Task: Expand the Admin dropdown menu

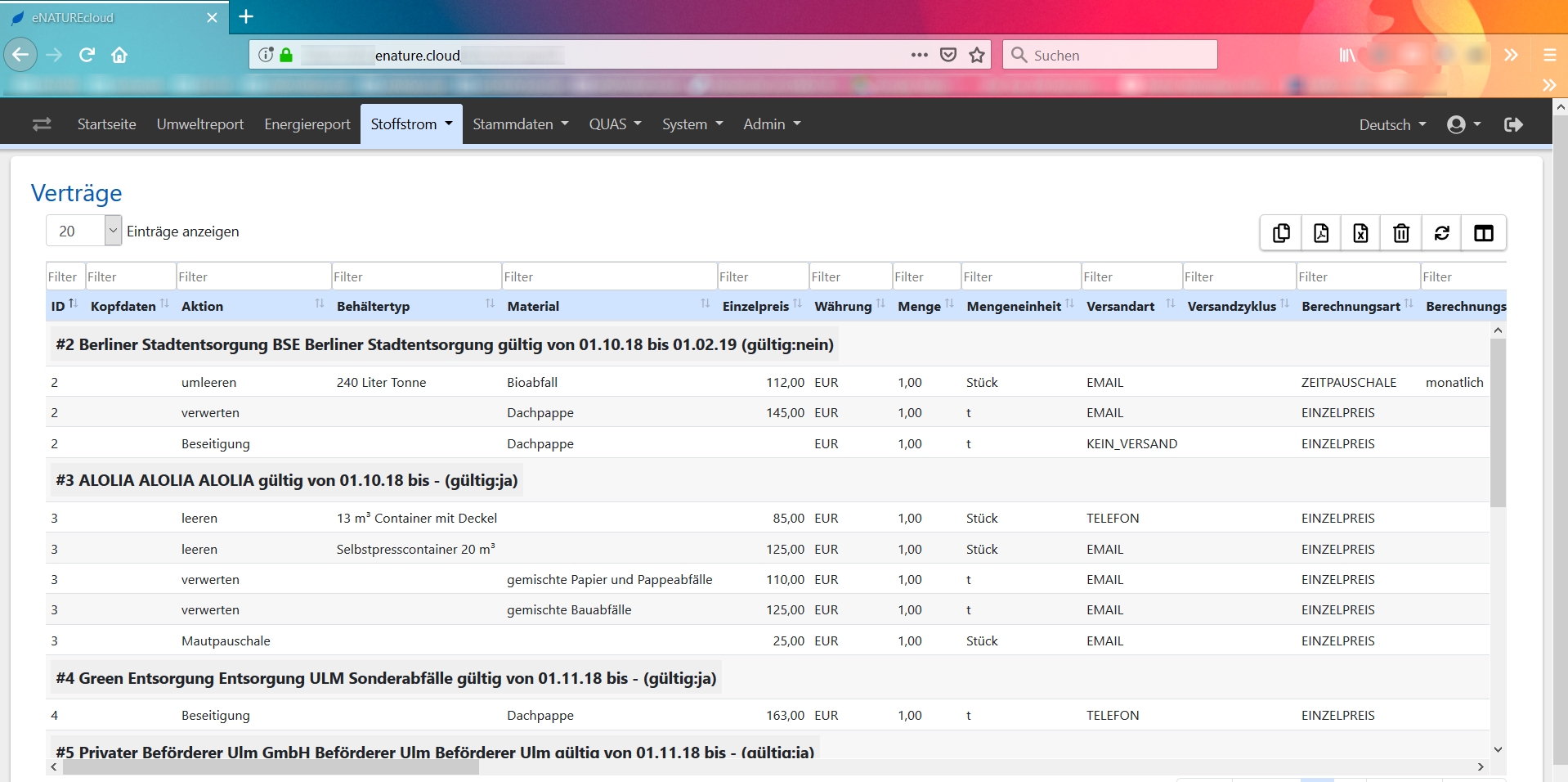Action: tap(772, 124)
